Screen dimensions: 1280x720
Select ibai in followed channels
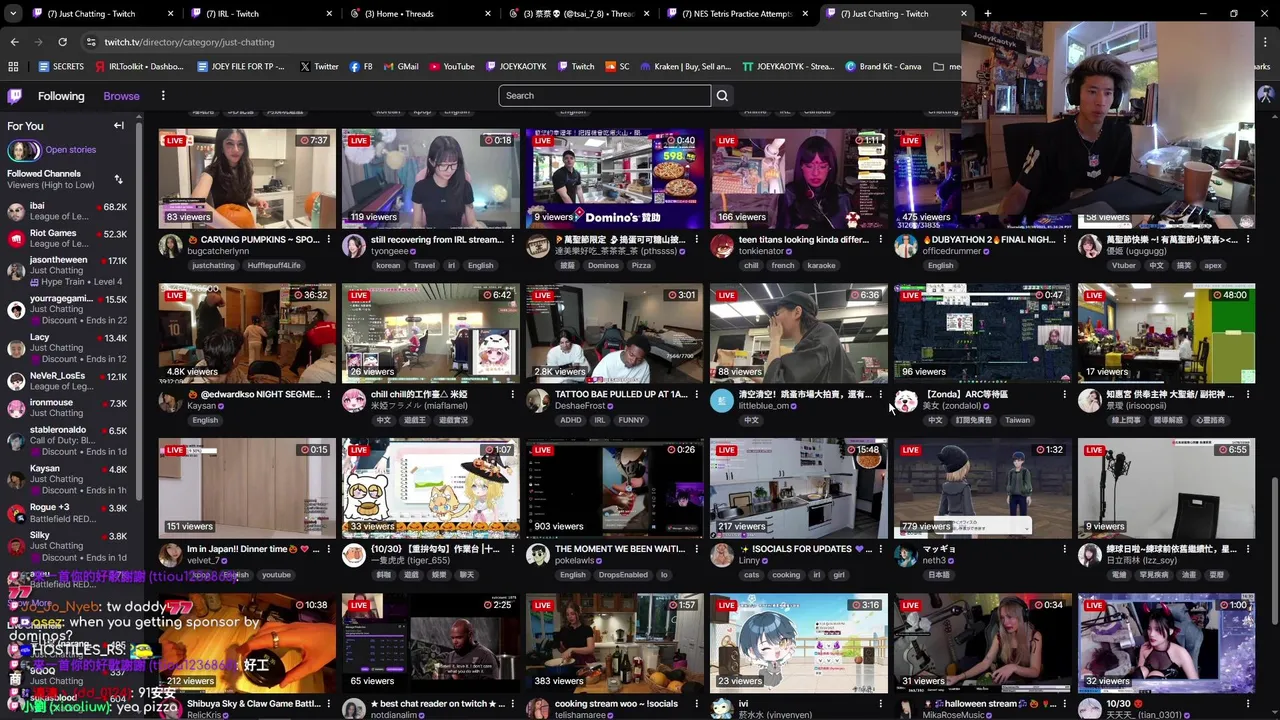click(x=67, y=211)
